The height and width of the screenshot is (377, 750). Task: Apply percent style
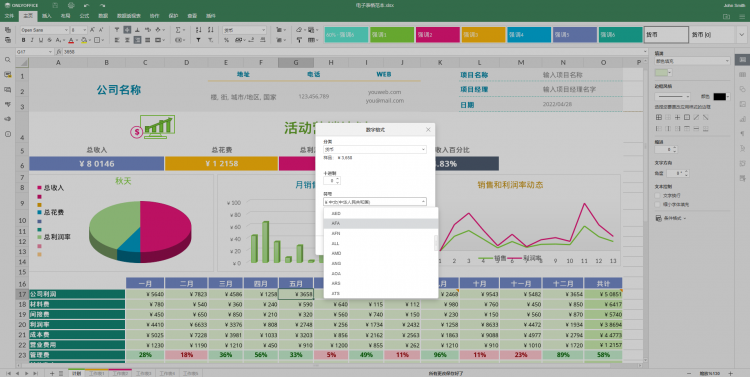[x=226, y=40]
